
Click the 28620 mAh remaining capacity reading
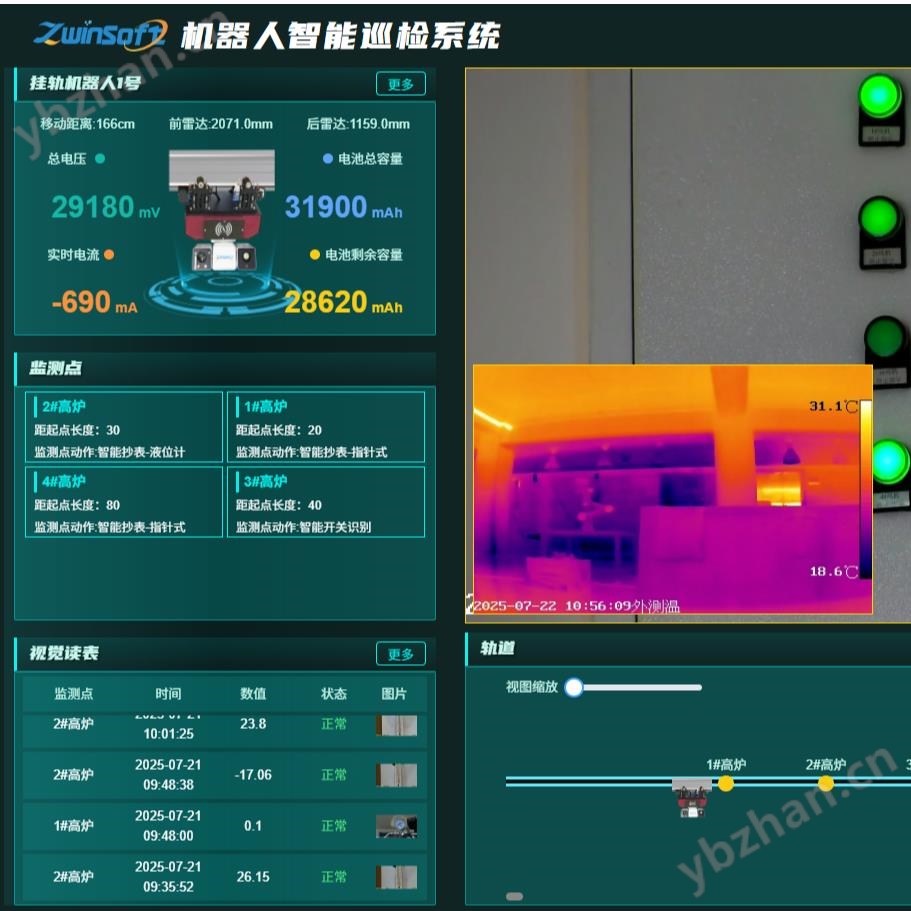[343, 302]
